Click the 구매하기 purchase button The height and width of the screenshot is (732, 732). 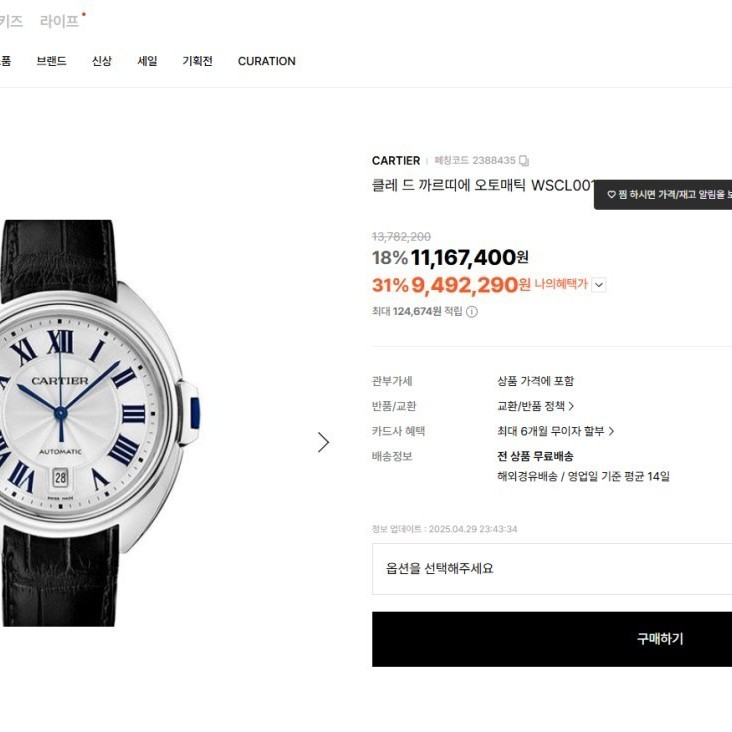click(x=552, y=639)
